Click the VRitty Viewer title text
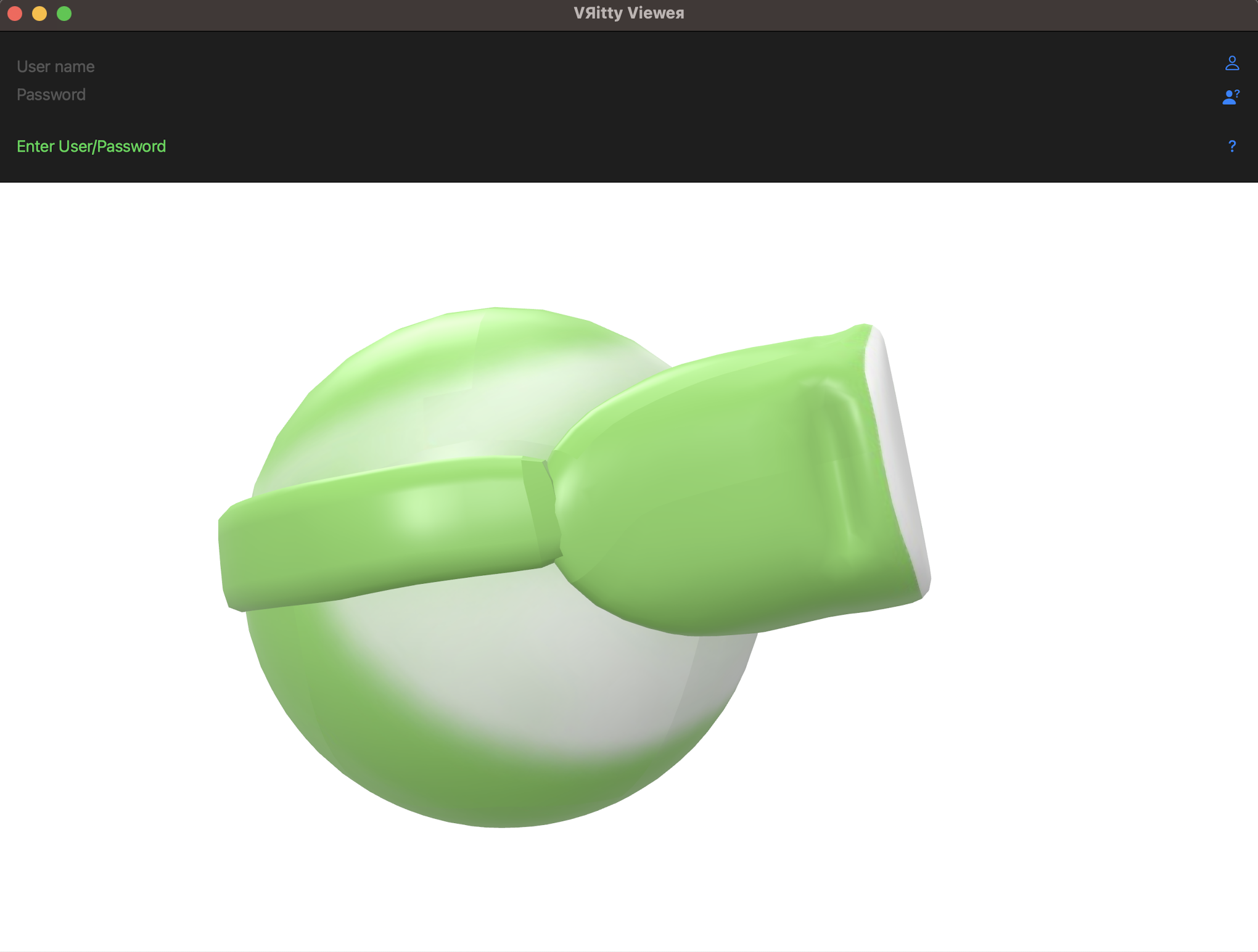The width and height of the screenshot is (1258, 952). click(628, 13)
